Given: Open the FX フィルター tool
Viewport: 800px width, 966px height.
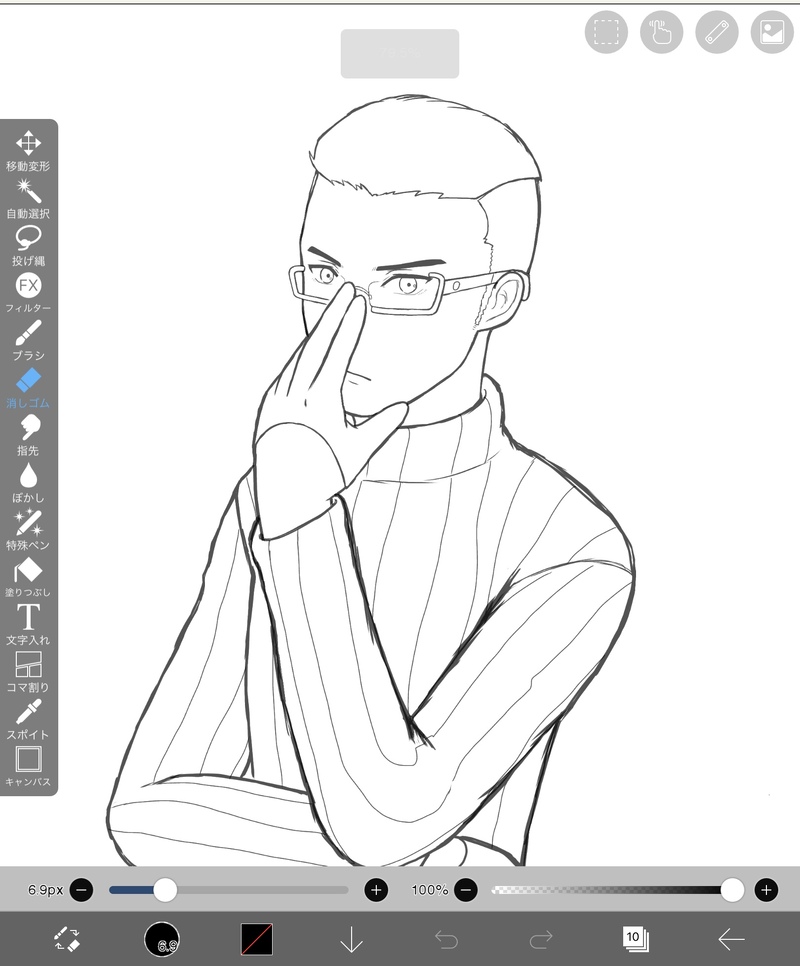Looking at the screenshot, I should pyautogui.click(x=28, y=293).
